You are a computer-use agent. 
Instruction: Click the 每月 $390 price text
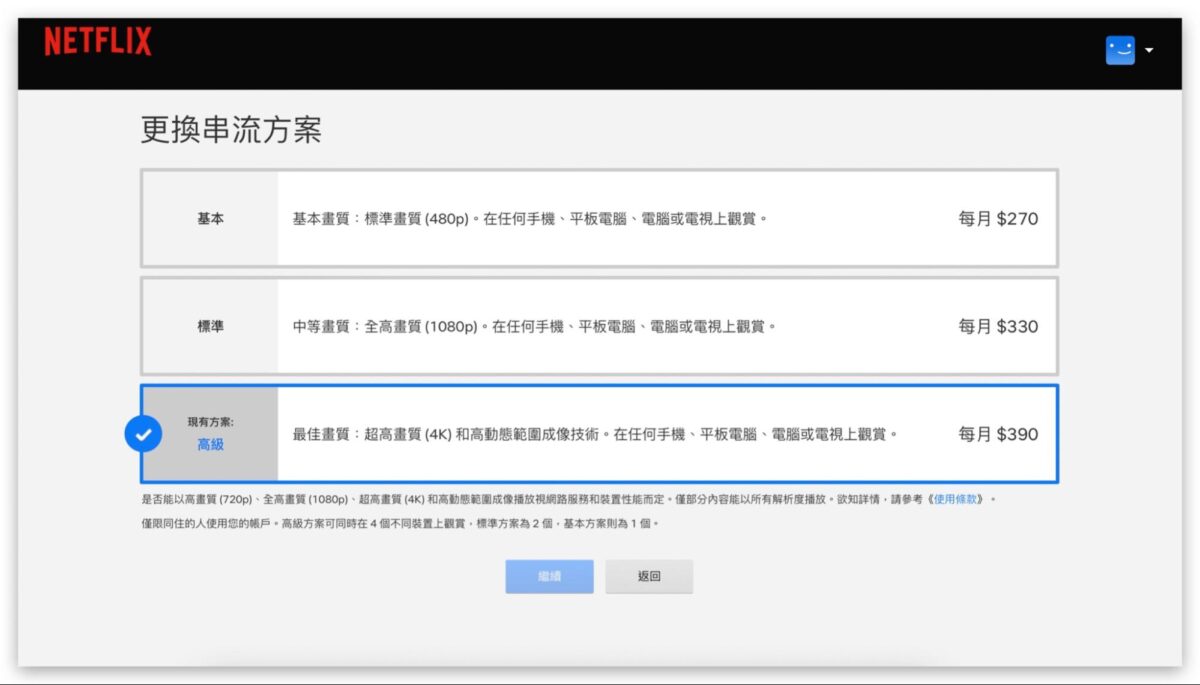click(998, 434)
